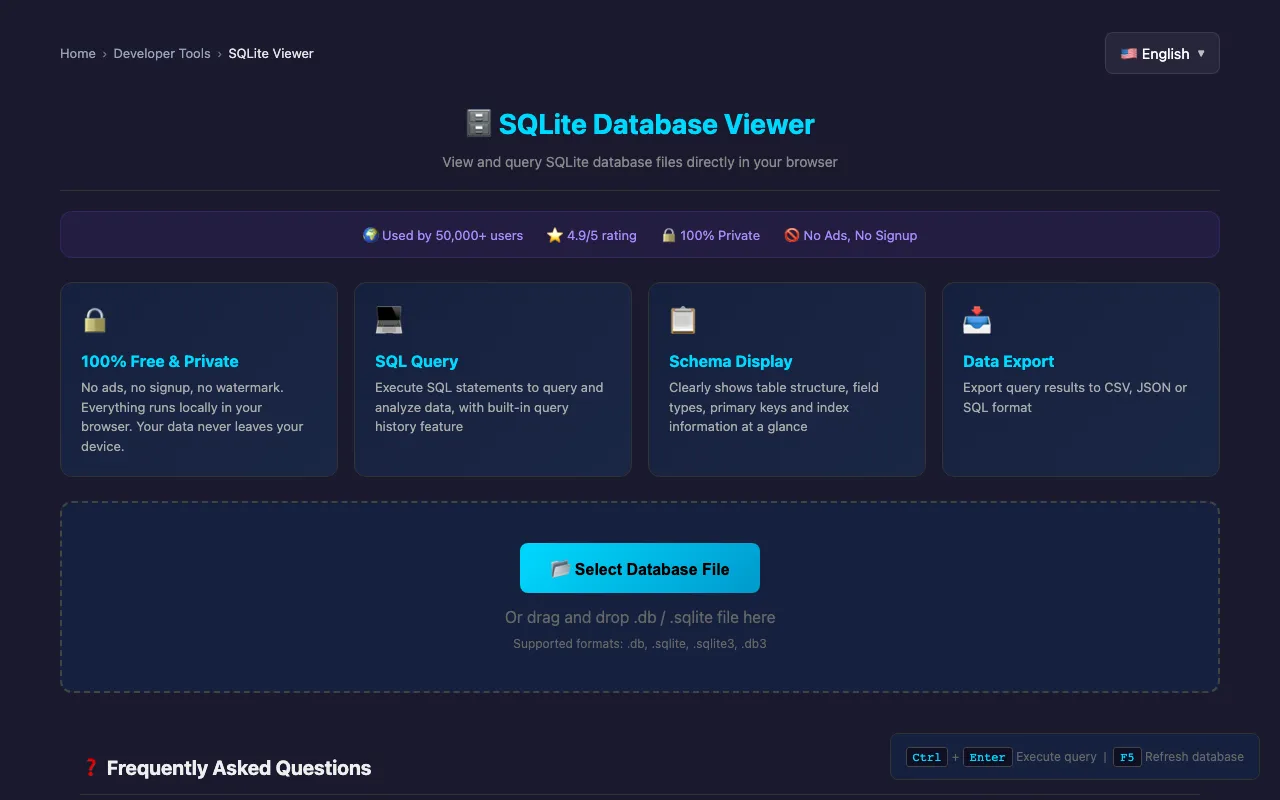This screenshot has width=1280, height=800.
Task: Open the English language dropdown
Action: coord(1162,54)
